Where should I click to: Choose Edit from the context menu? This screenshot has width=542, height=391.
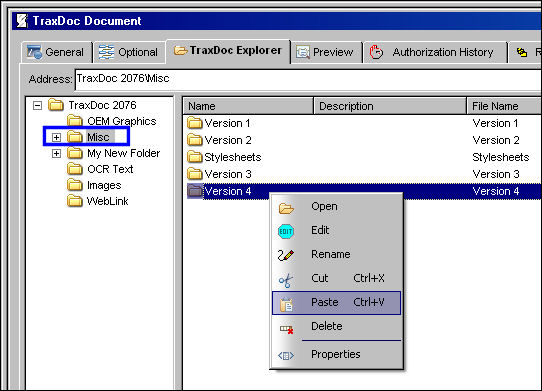[336, 231]
